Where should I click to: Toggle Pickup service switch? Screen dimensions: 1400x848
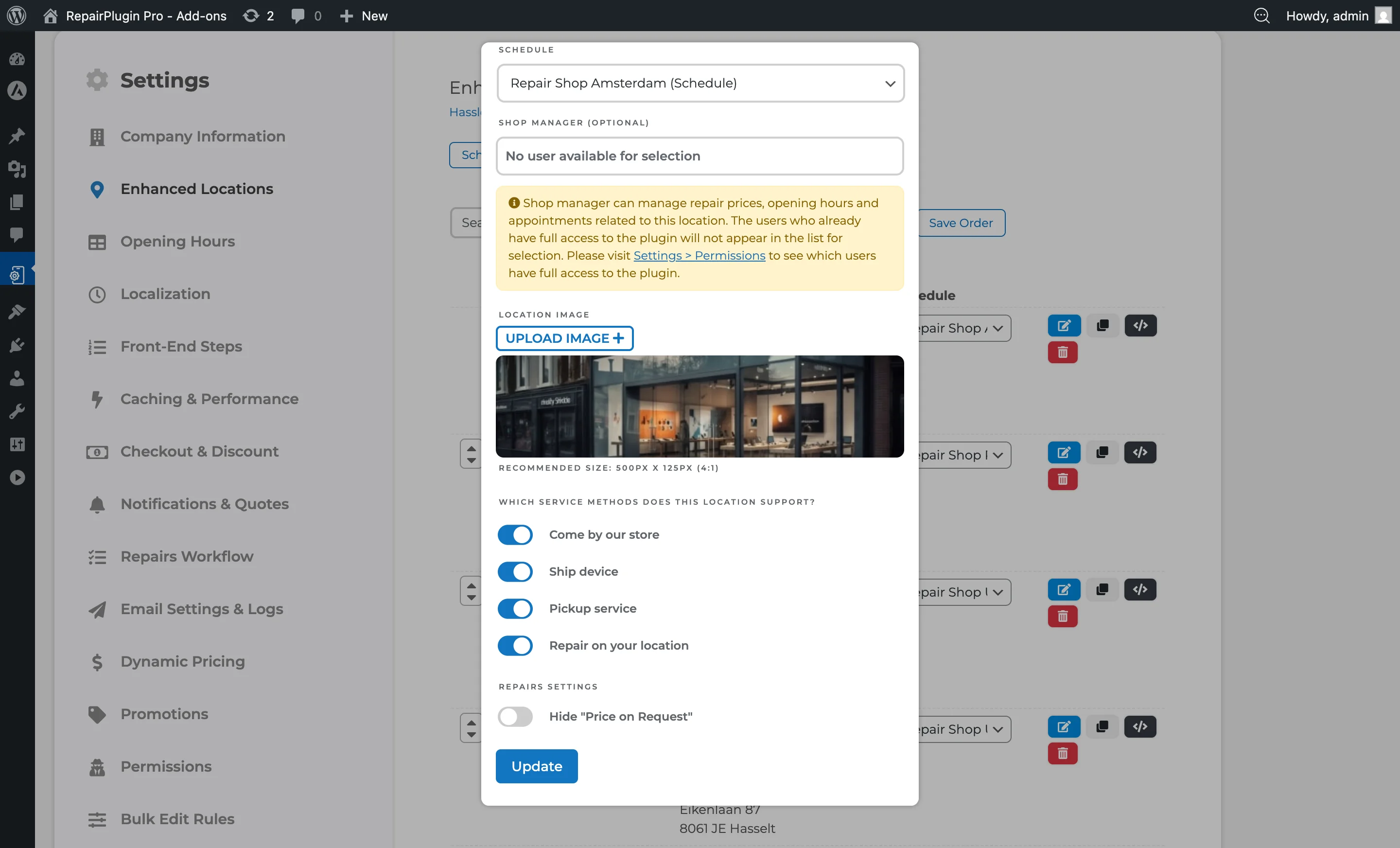pyautogui.click(x=515, y=609)
